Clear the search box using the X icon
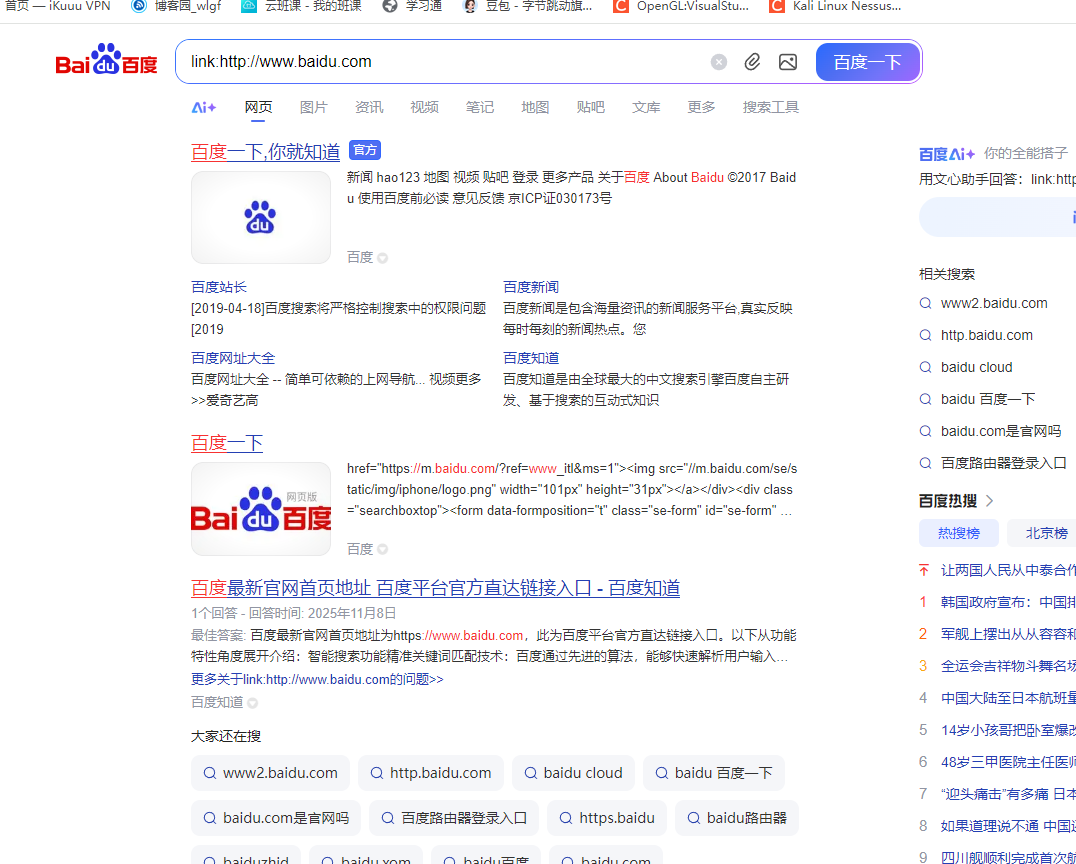Screen dimensions: 1076x864 [x=718, y=61]
